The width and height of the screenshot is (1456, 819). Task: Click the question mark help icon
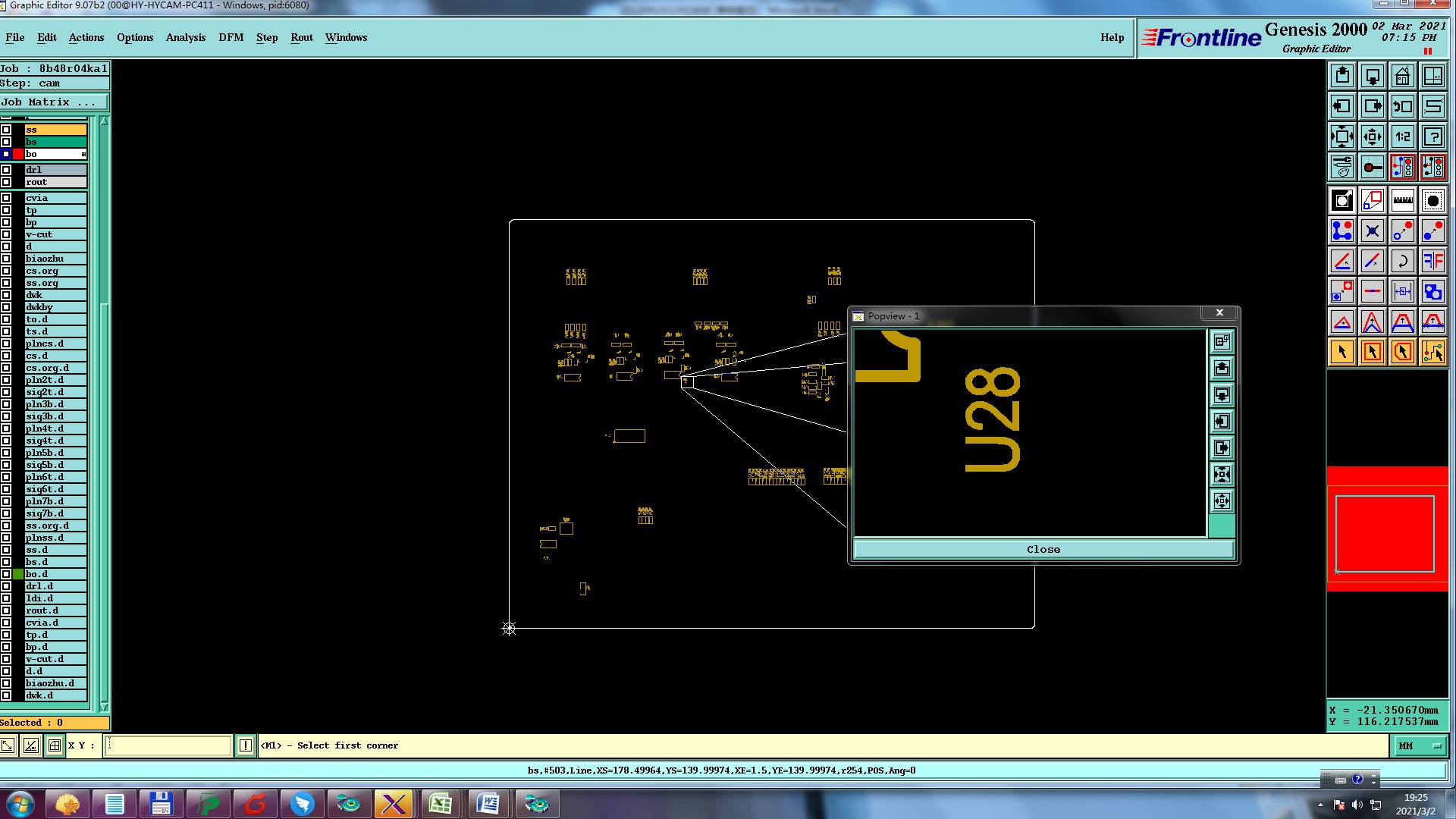coord(1432,136)
